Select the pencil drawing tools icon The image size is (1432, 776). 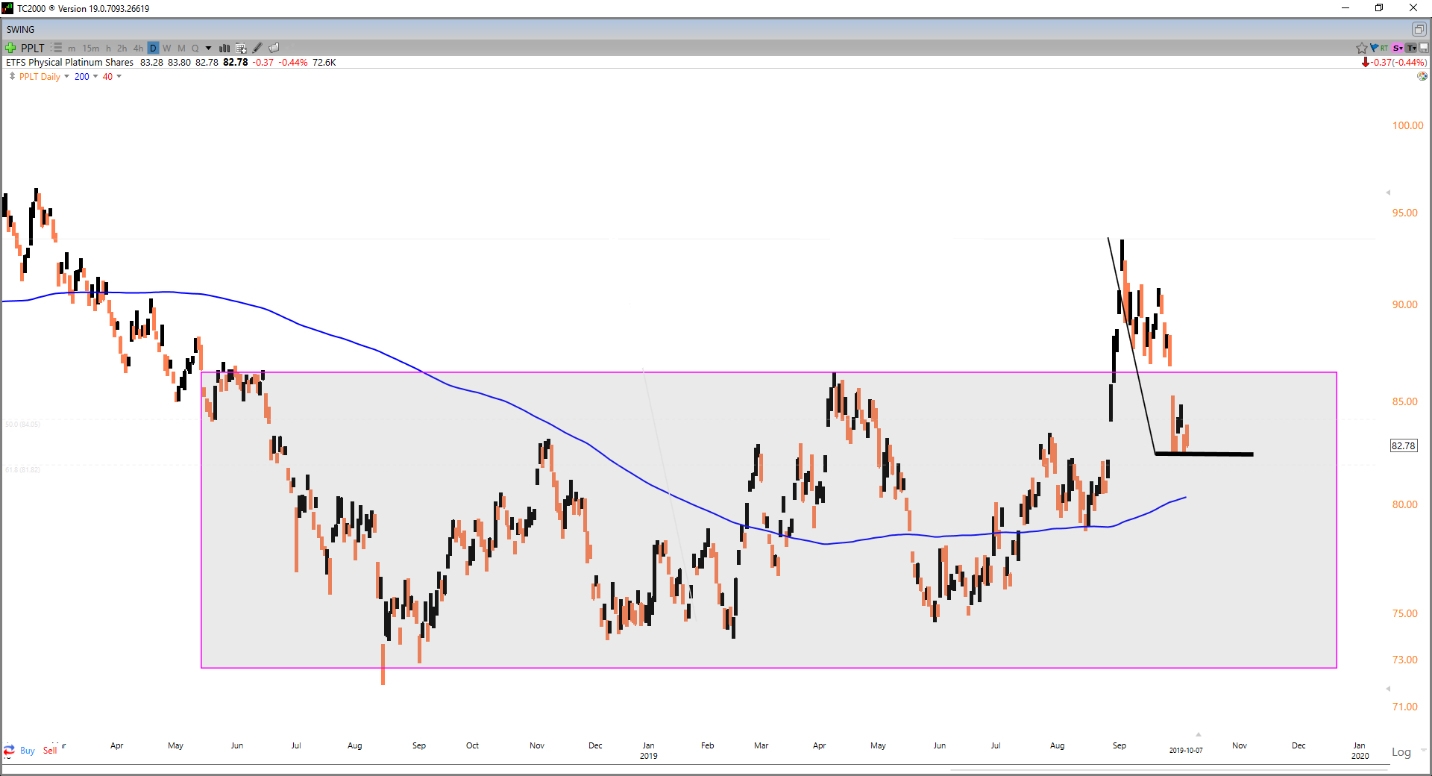257,48
